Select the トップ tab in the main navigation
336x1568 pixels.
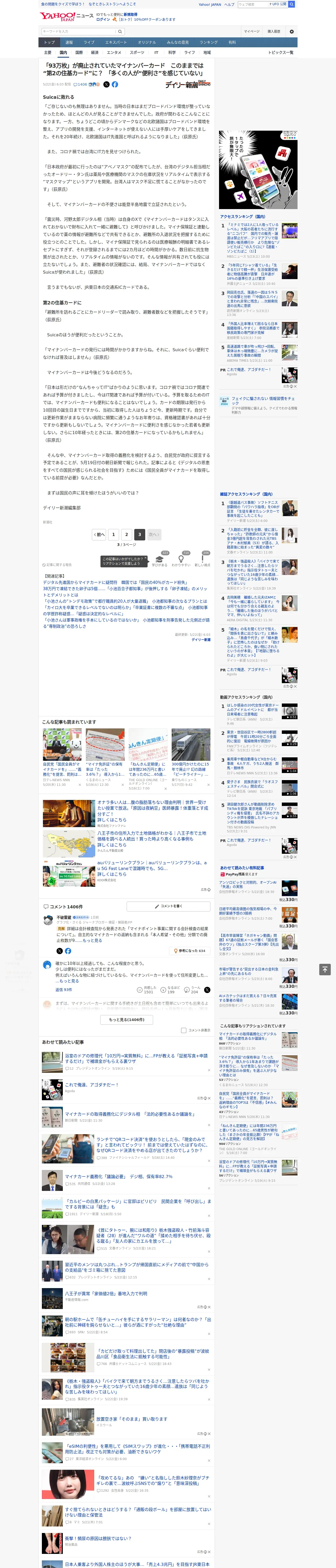(49, 43)
